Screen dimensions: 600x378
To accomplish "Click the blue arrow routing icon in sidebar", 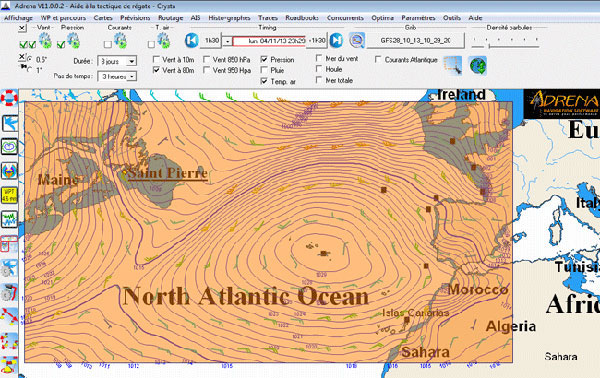I will click(x=10, y=123).
